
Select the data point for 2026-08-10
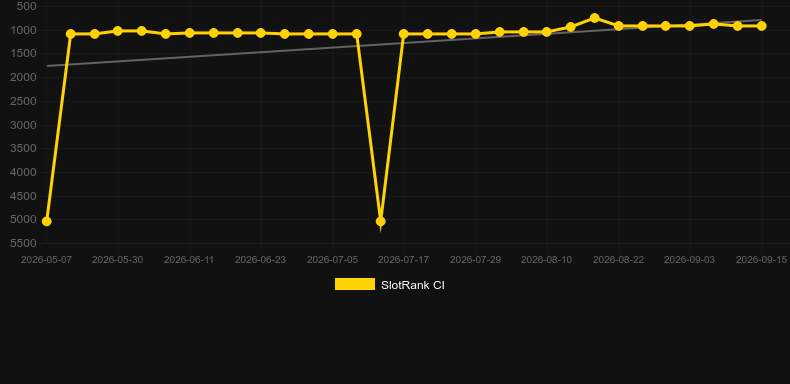pos(546,32)
